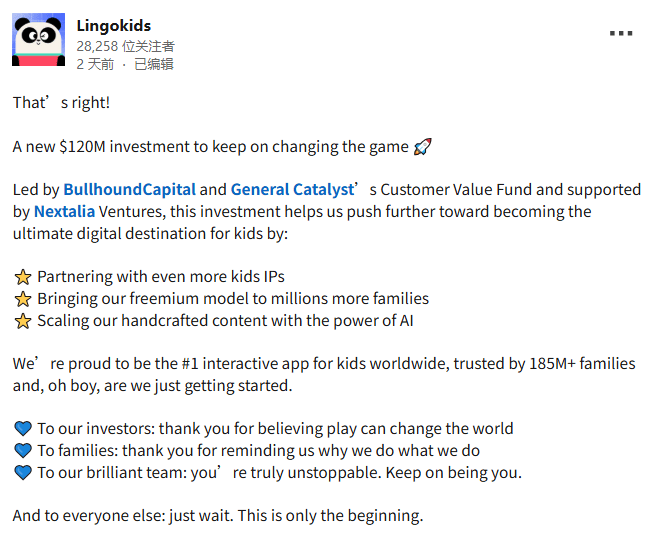665x534 pixels.
Task: Select the blue heart beside "To families"
Action: click(23, 451)
